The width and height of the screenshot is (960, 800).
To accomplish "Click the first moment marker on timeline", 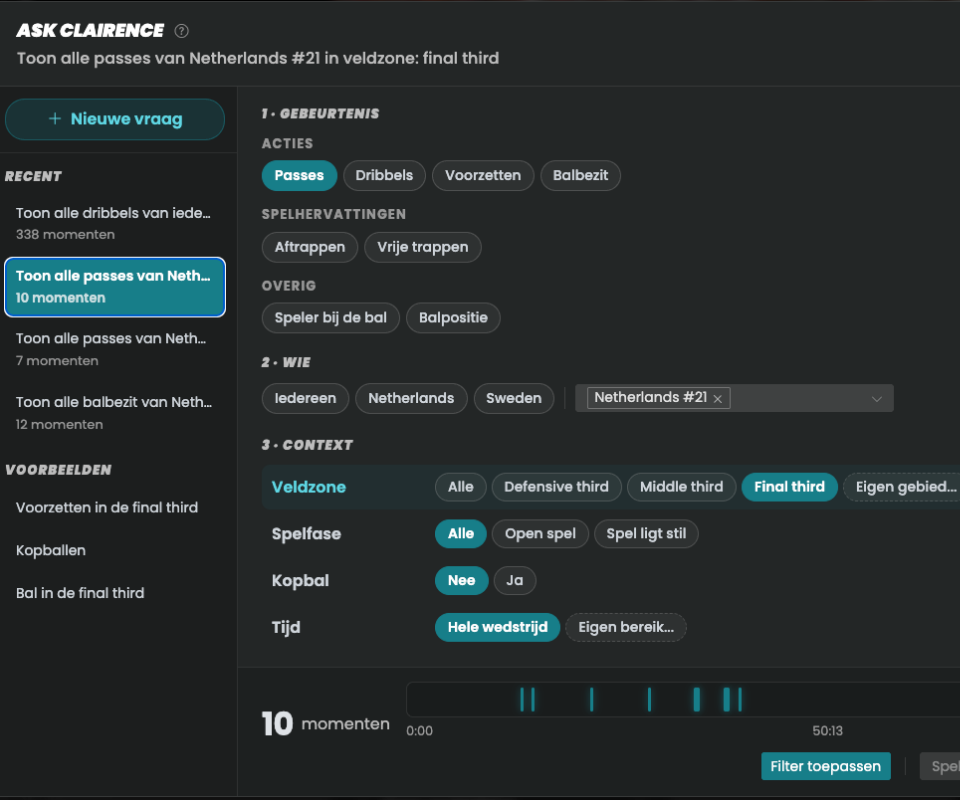I will pos(522,699).
